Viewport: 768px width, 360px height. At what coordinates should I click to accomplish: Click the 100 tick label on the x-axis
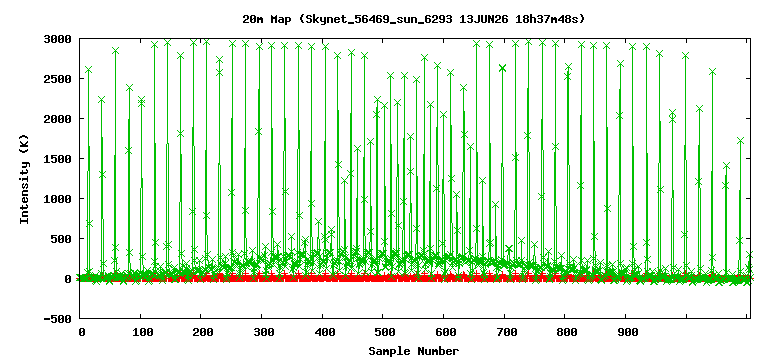click(x=141, y=332)
